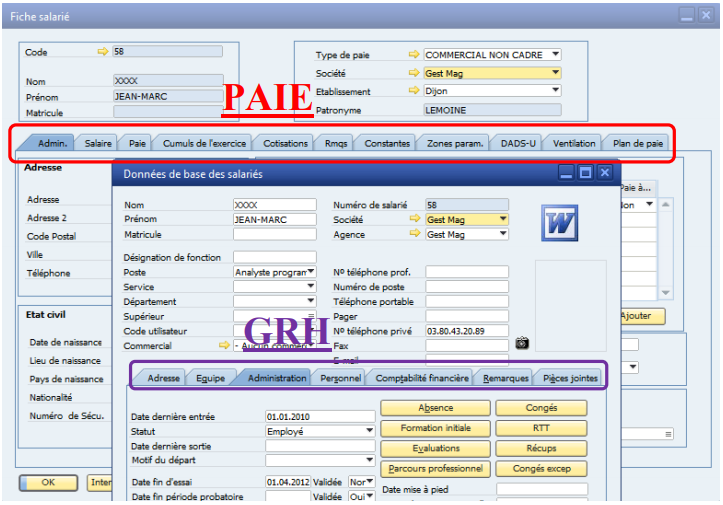Click the Date dernière entrée field

click(320, 416)
